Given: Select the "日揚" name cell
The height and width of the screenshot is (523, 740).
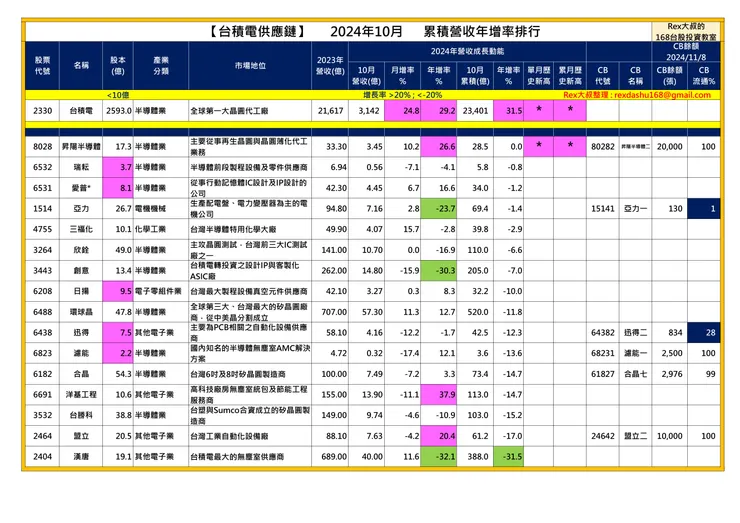Looking at the screenshot, I should click(x=81, y=292).
